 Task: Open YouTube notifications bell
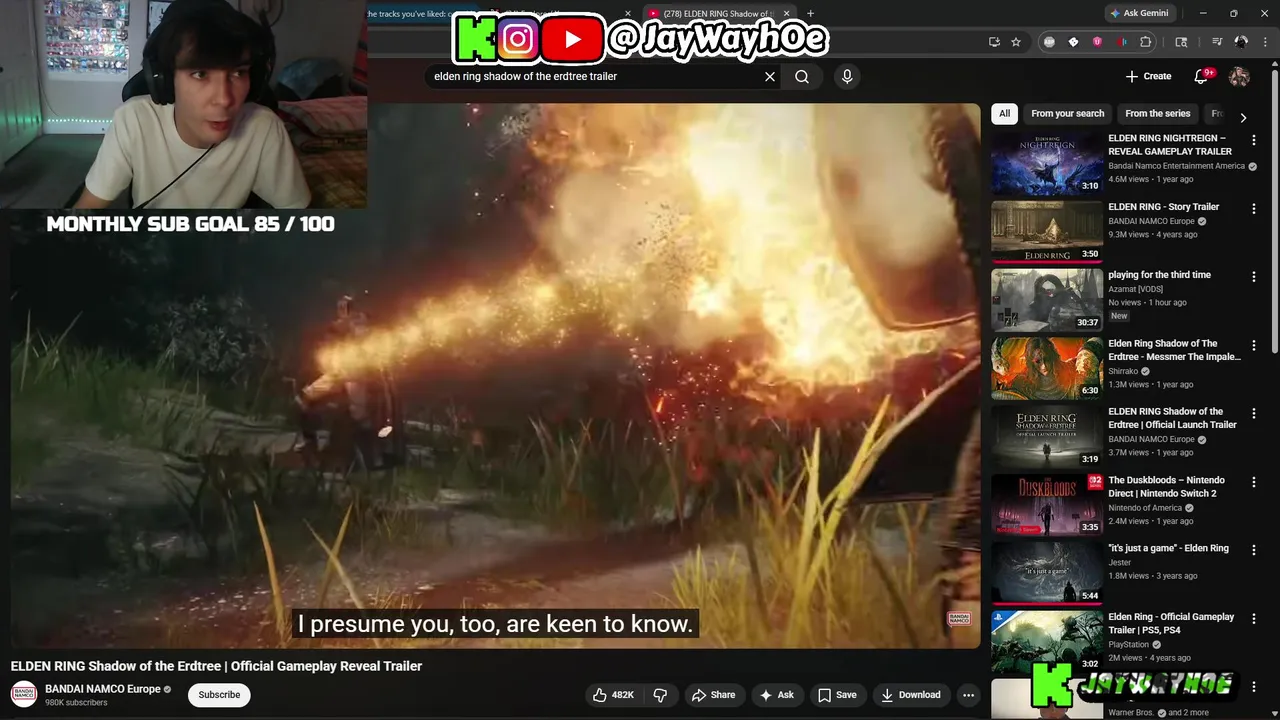(1202, 76)
